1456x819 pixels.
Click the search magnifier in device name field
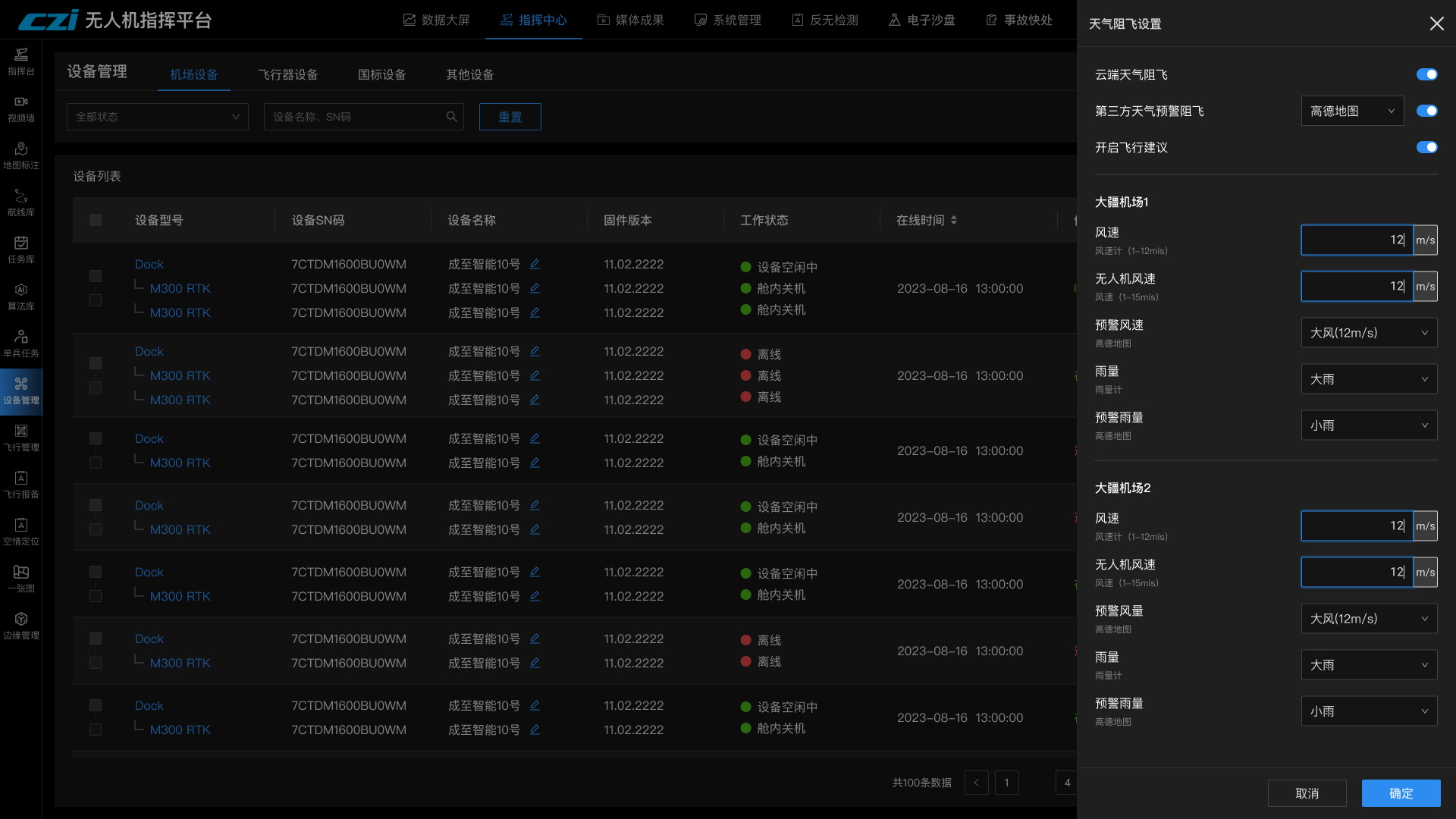click(452, 117)
